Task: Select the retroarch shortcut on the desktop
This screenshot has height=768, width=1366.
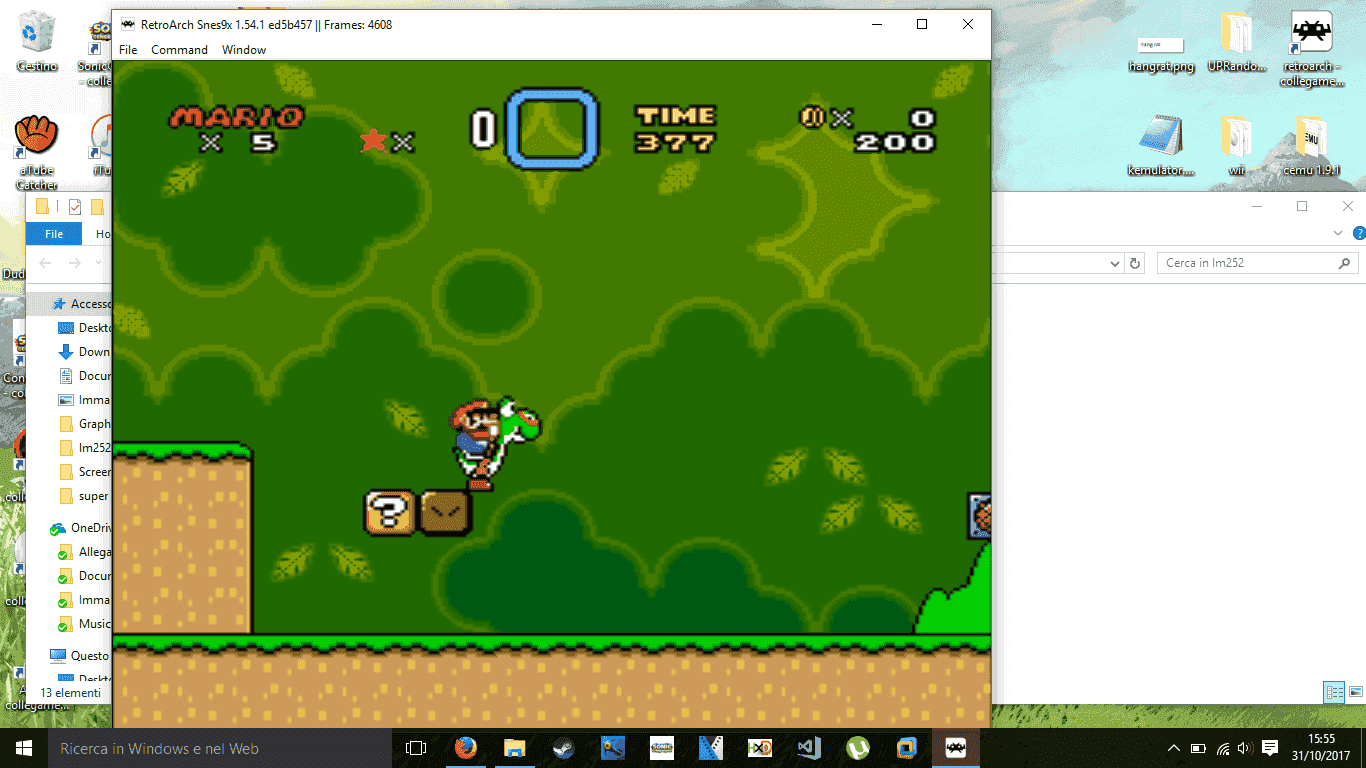Action: tap(1312, 49)
